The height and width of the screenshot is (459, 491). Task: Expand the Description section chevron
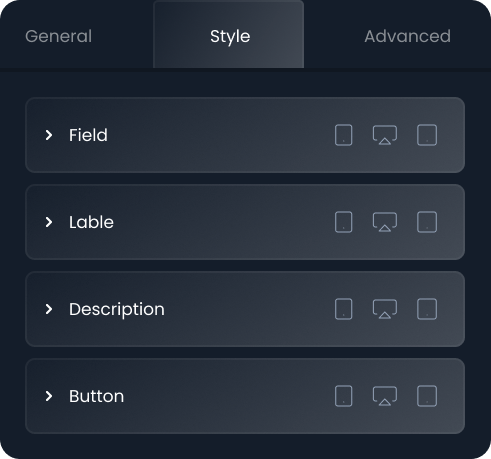point(49,309)
